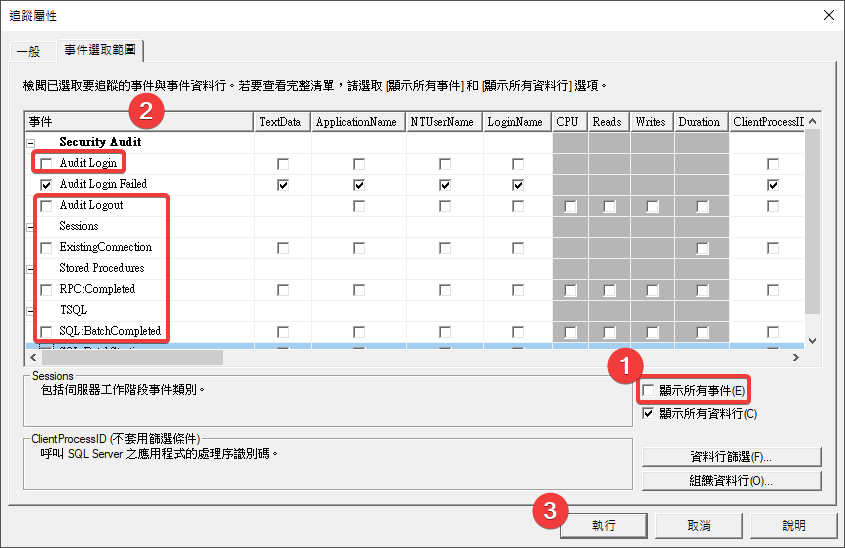Switch to the 一般 tab
The image size is (845, 548).
coord(28,52)
